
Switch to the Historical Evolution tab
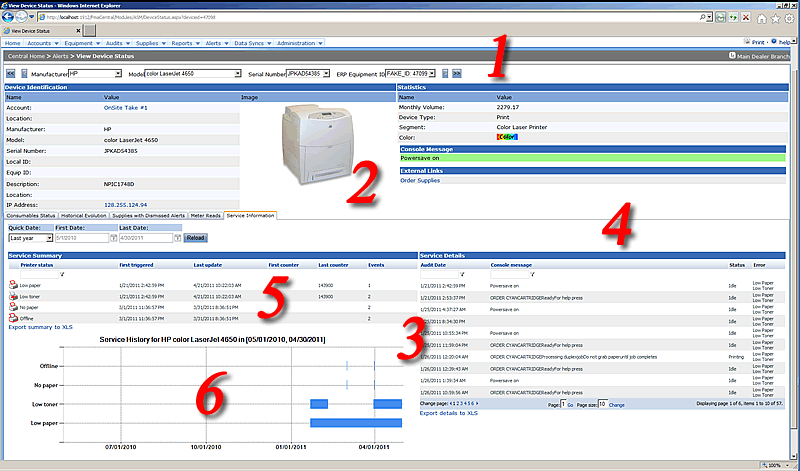click(x=84, y=216)
